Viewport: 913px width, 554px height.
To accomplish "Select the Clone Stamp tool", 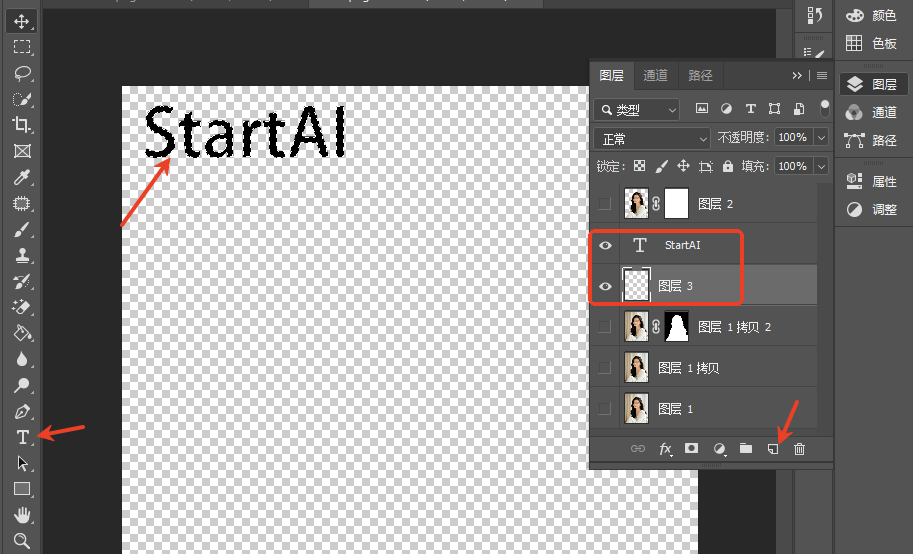I will click(x=22, y=255).
